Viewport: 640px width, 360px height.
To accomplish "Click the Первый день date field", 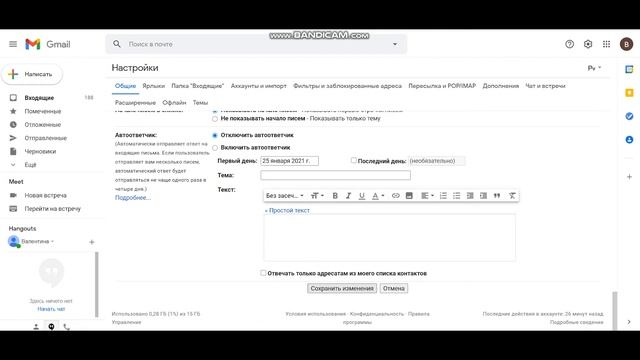I will click(289, 161).
